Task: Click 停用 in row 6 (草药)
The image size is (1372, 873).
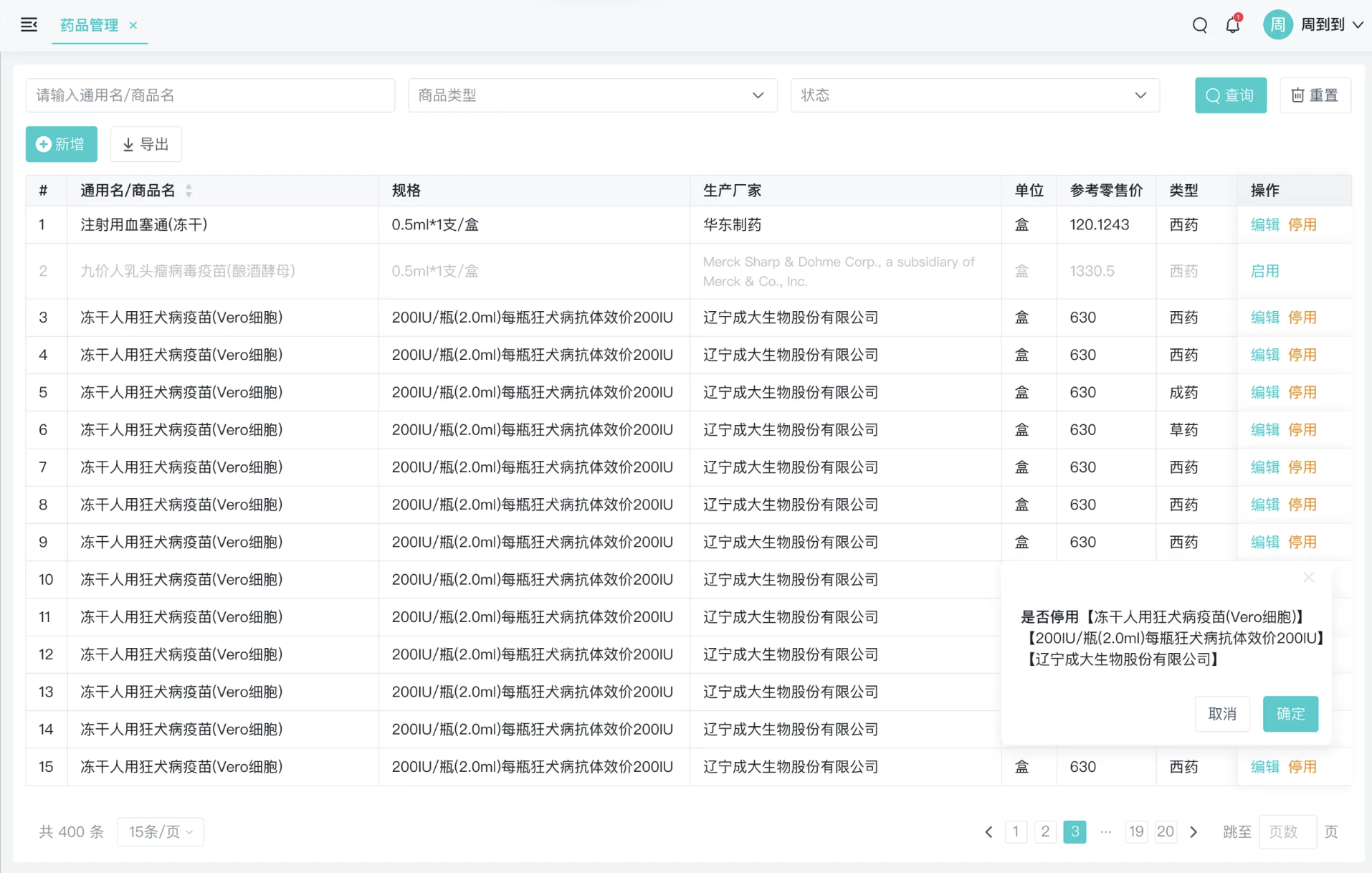Action: (1302, 429)
